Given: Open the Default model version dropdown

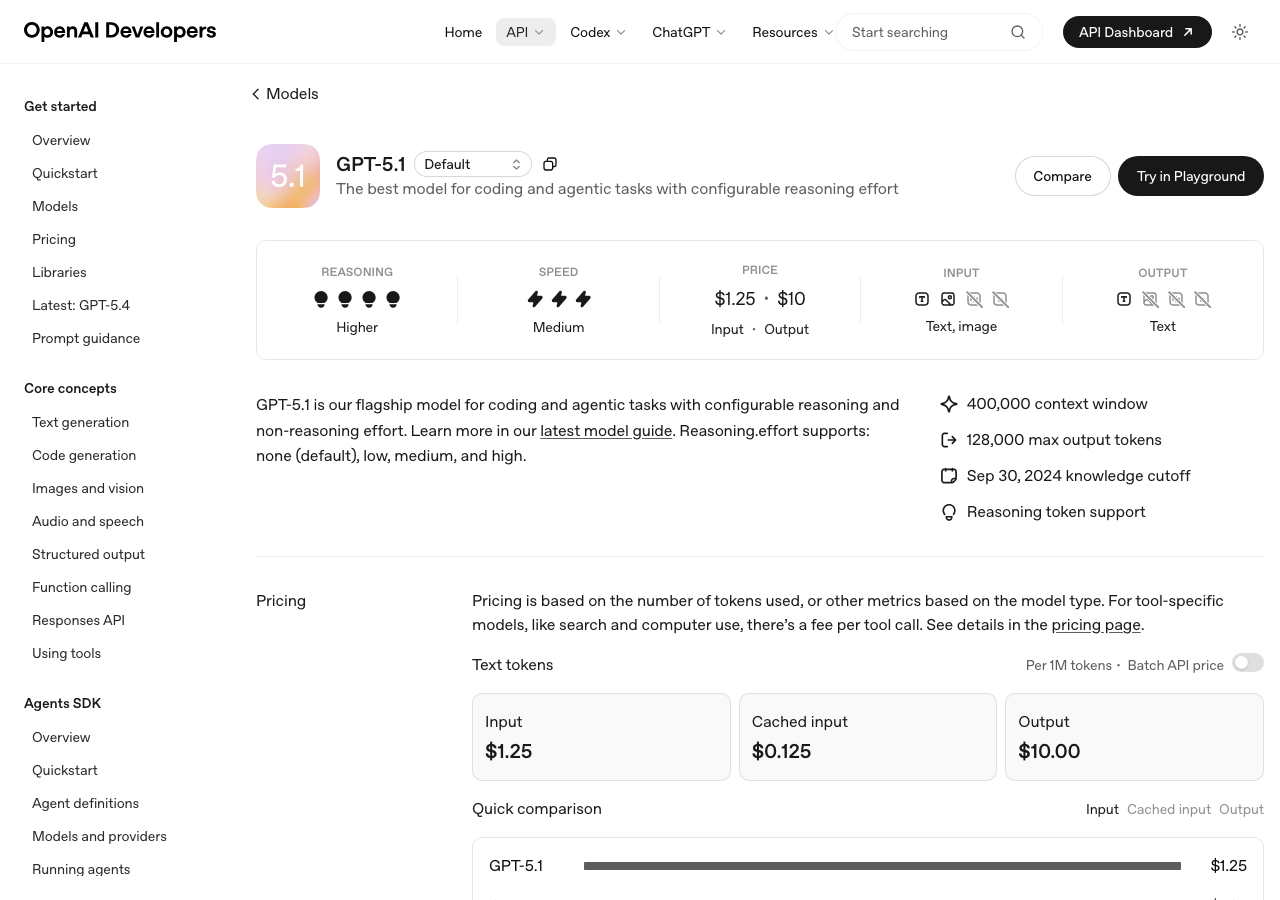Looking at the screenshot, I should 472,164.
